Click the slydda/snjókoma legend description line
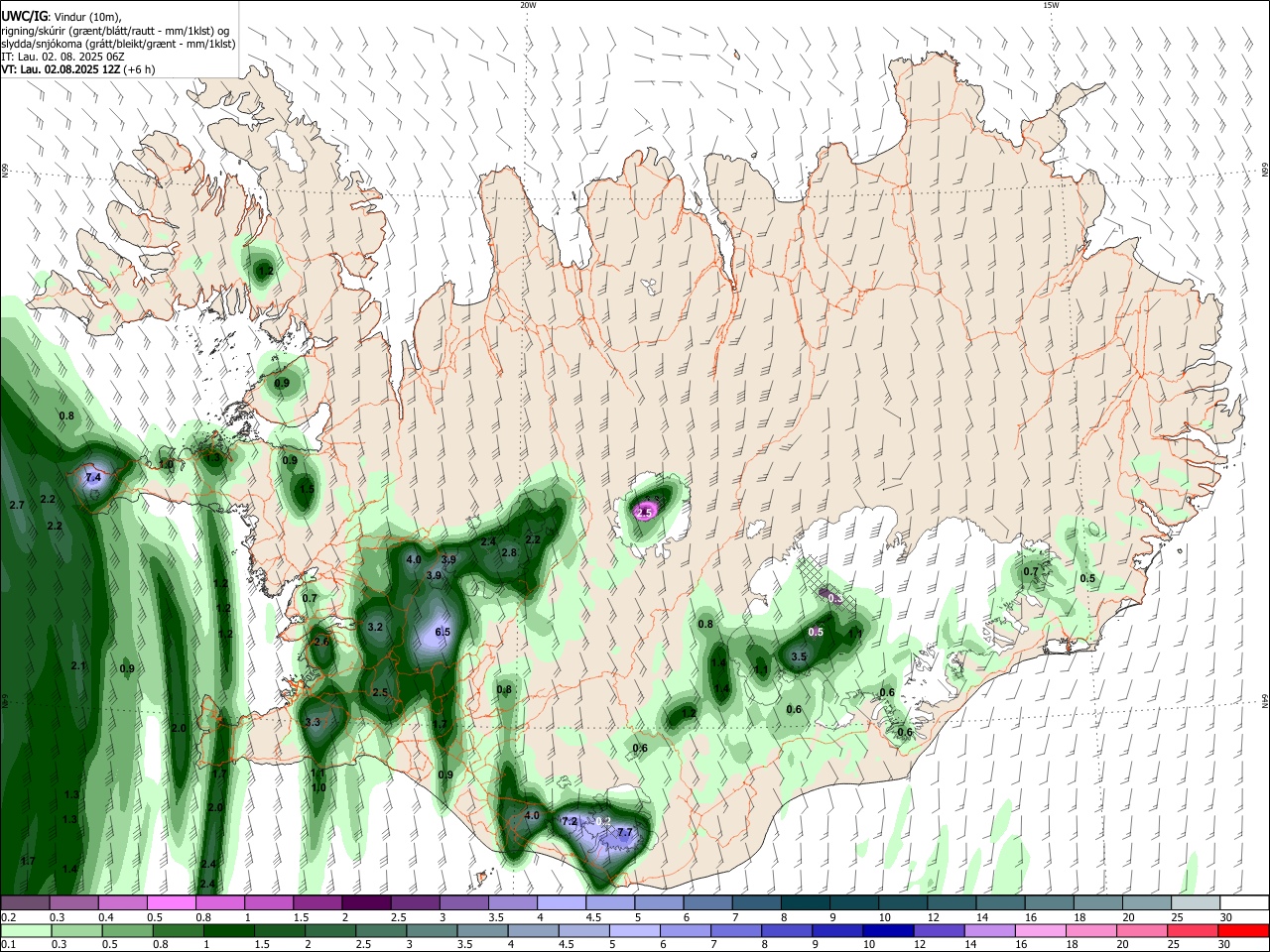Screen dimensions: 1270x952 [118, 44]
